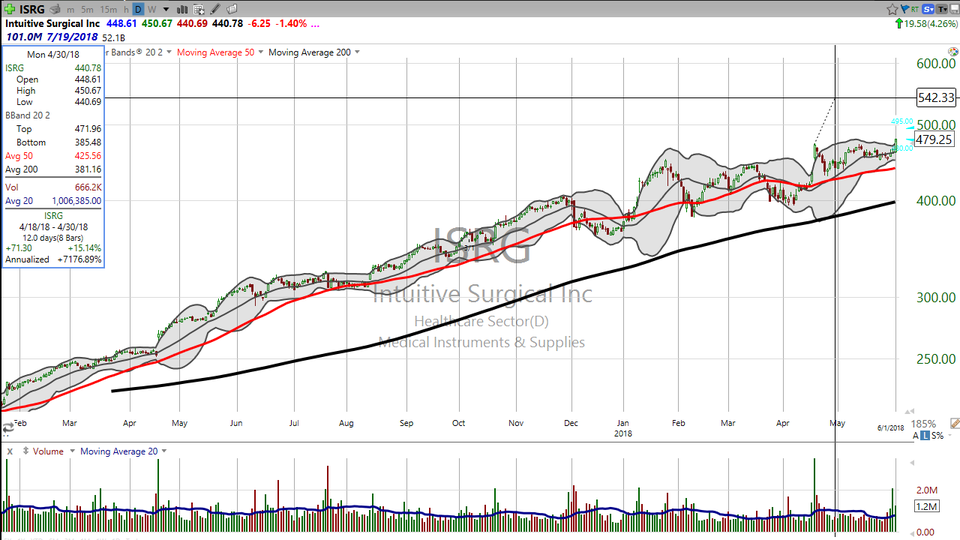Click the L log scale toggle

click(926, 436)
